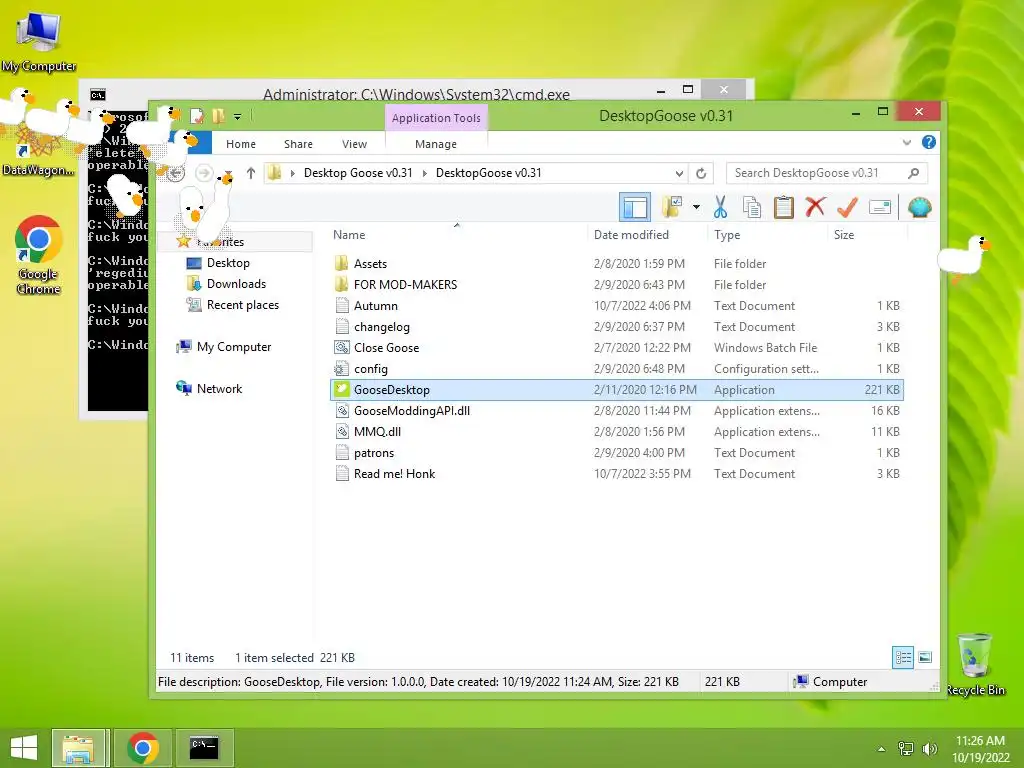The width and height of the screenshot is (1024, 768).
Task: Click the DesktopGoose v0.31 breadcrumb segment
Action: 488,173
